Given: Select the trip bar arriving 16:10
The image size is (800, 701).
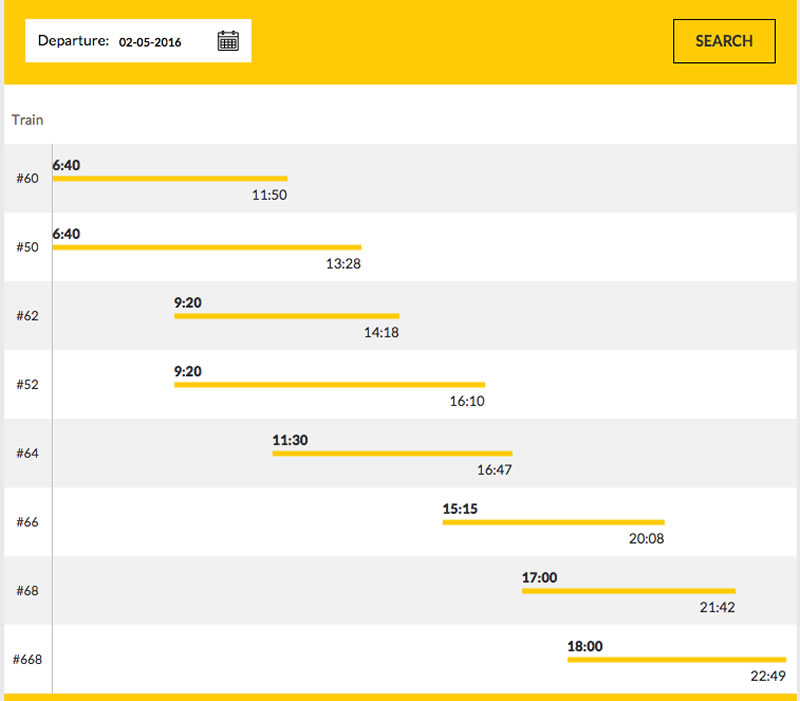Looking at the screenshot, I should [x=330, y=385].
